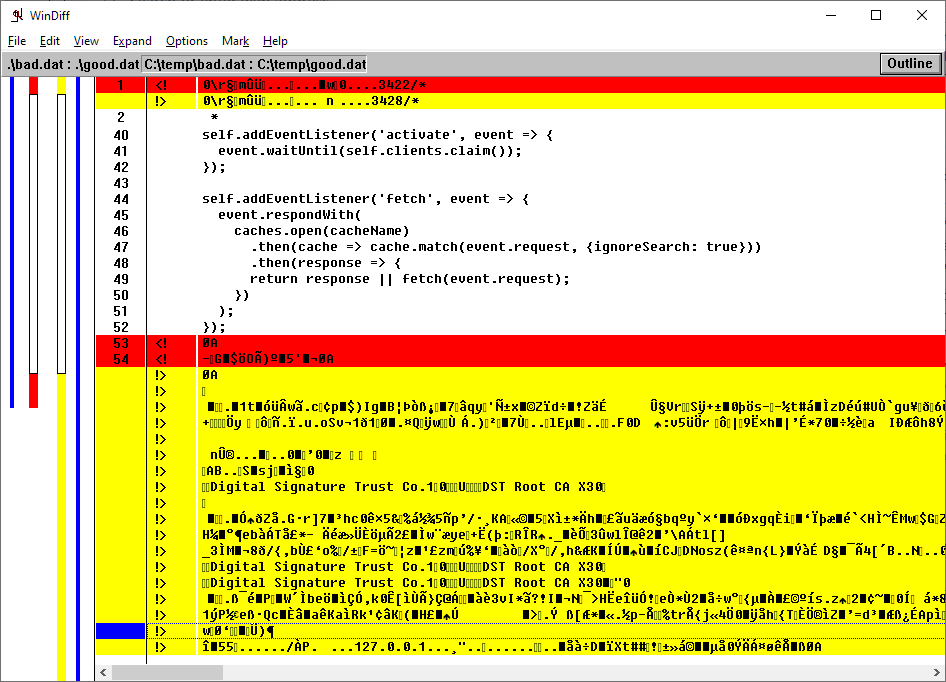
Task: Maximize the WinDiff window
Action: pos(876,15)
